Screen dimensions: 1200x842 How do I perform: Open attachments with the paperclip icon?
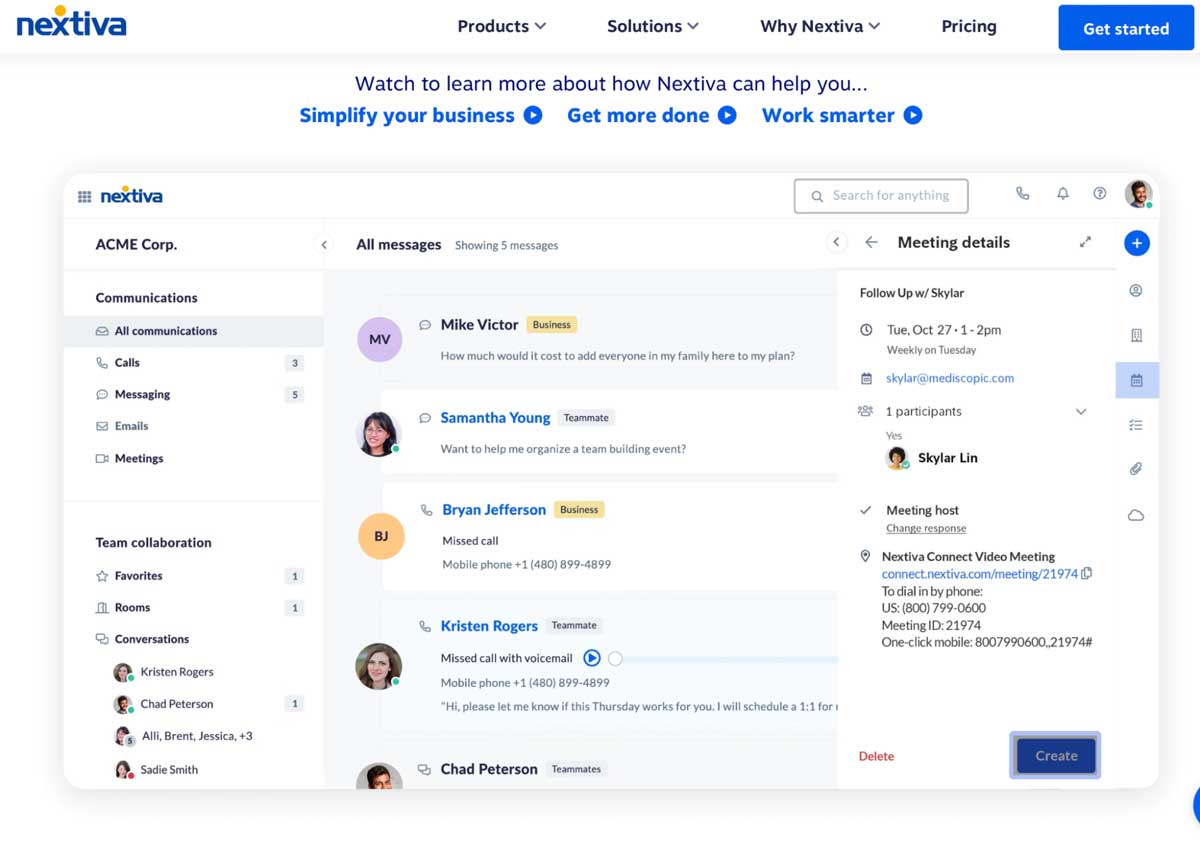coord(1136,468)
